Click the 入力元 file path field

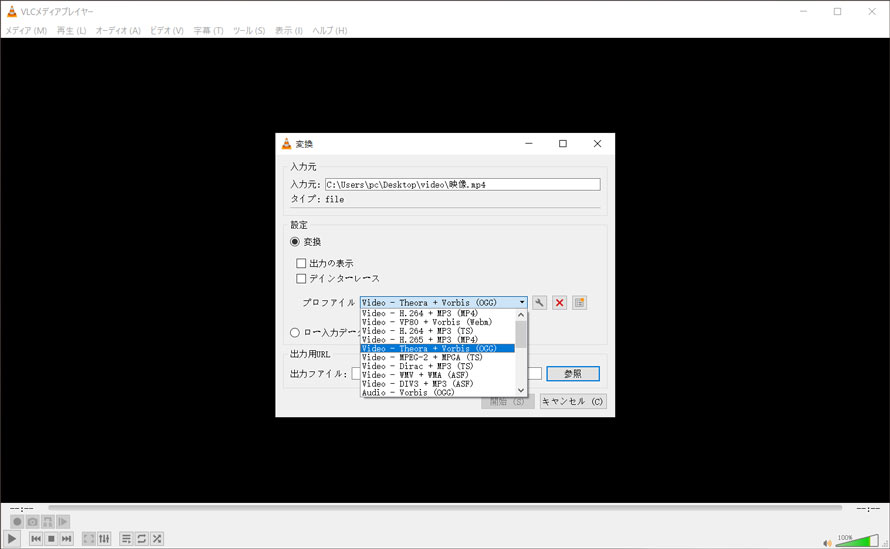pos(463,185)
